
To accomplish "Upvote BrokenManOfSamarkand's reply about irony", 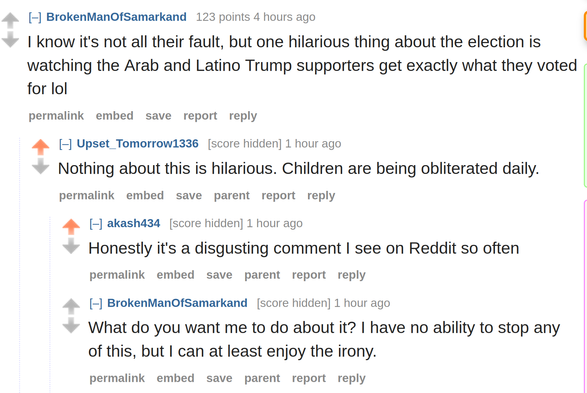I will click(71, 306).
